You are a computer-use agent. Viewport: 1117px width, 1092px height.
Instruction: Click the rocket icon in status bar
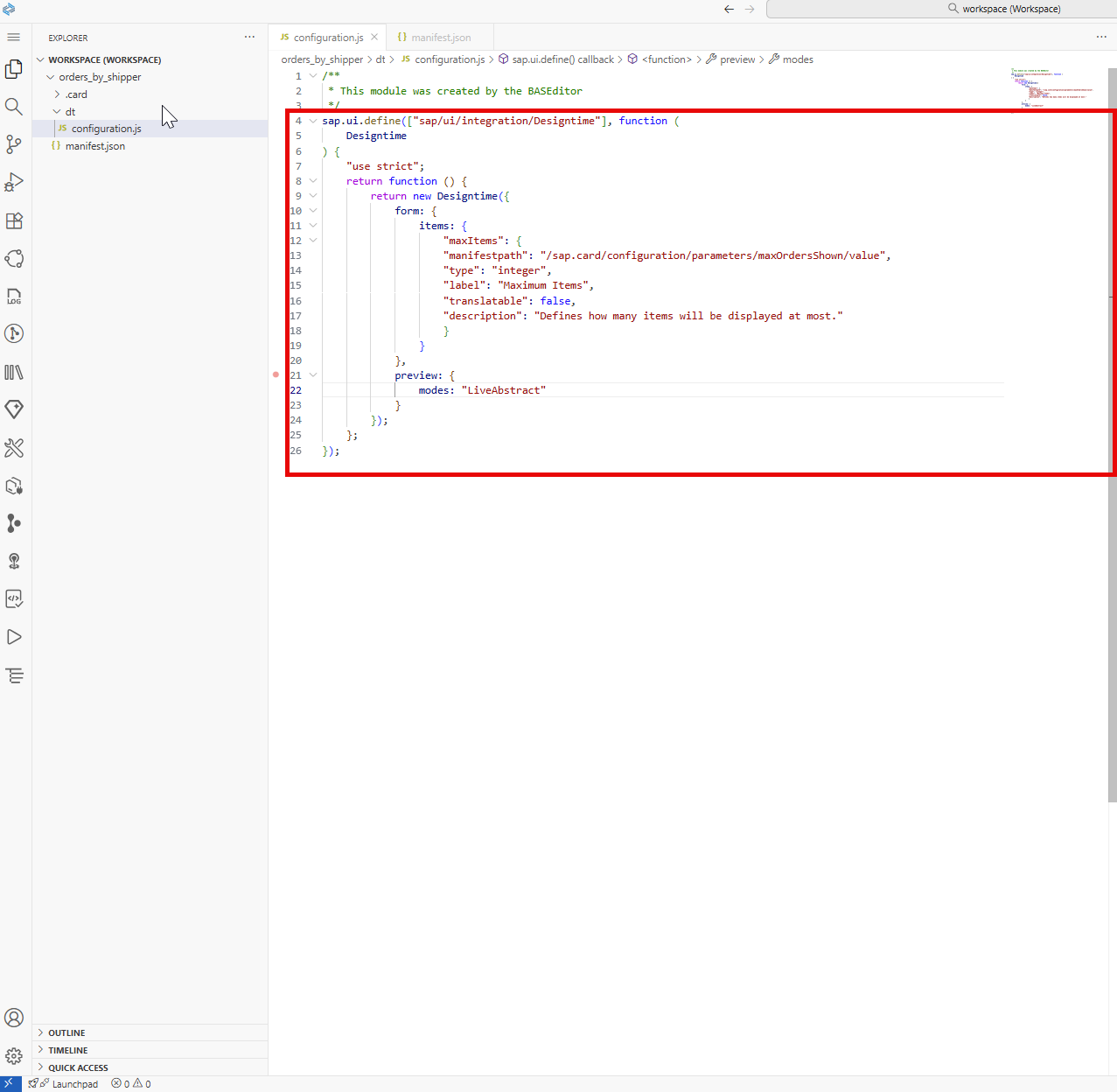33,1084
